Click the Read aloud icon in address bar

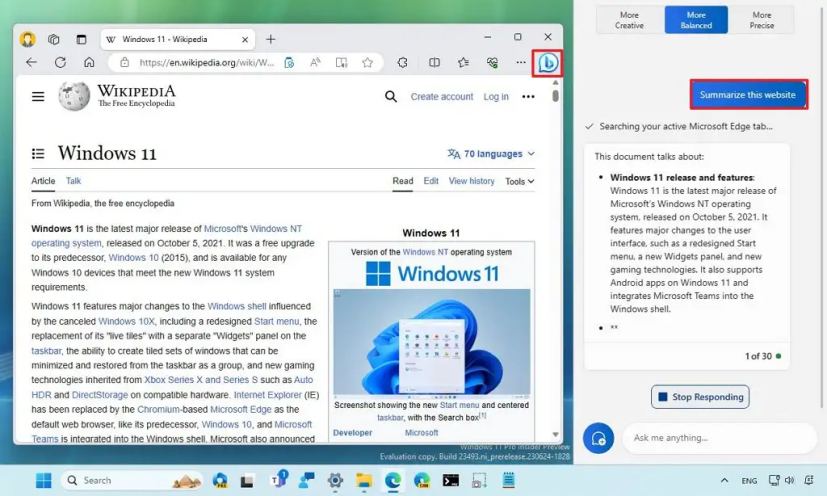coord(315,62)
